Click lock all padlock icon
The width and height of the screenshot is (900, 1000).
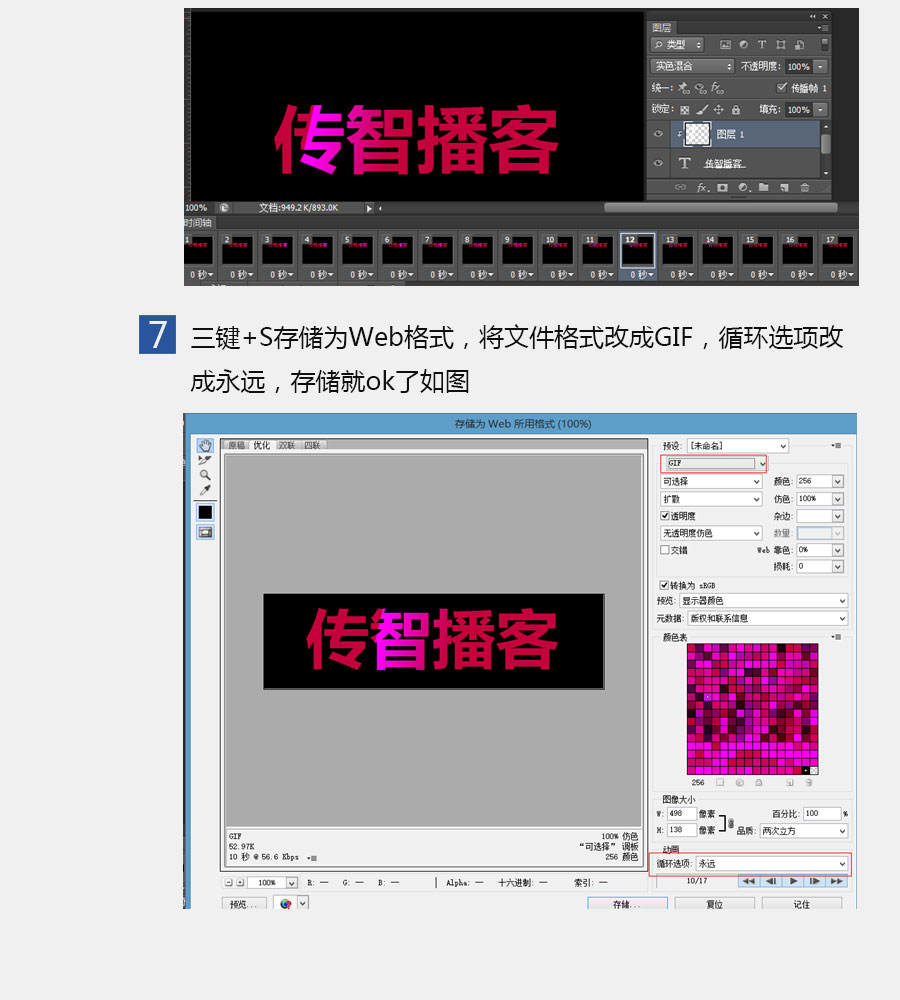pos(736,110)
